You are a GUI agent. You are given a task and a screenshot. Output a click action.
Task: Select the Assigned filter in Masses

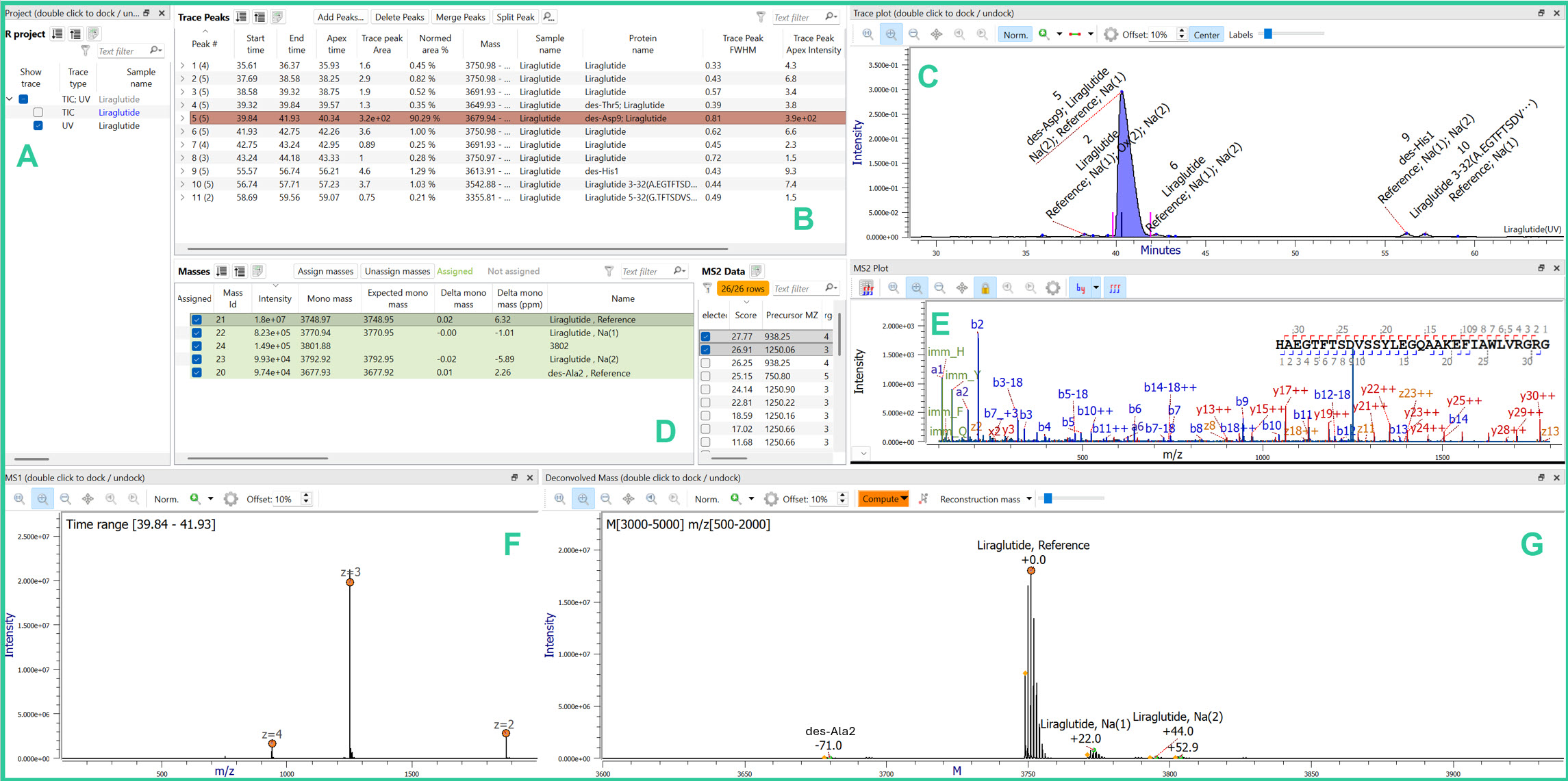455,271
